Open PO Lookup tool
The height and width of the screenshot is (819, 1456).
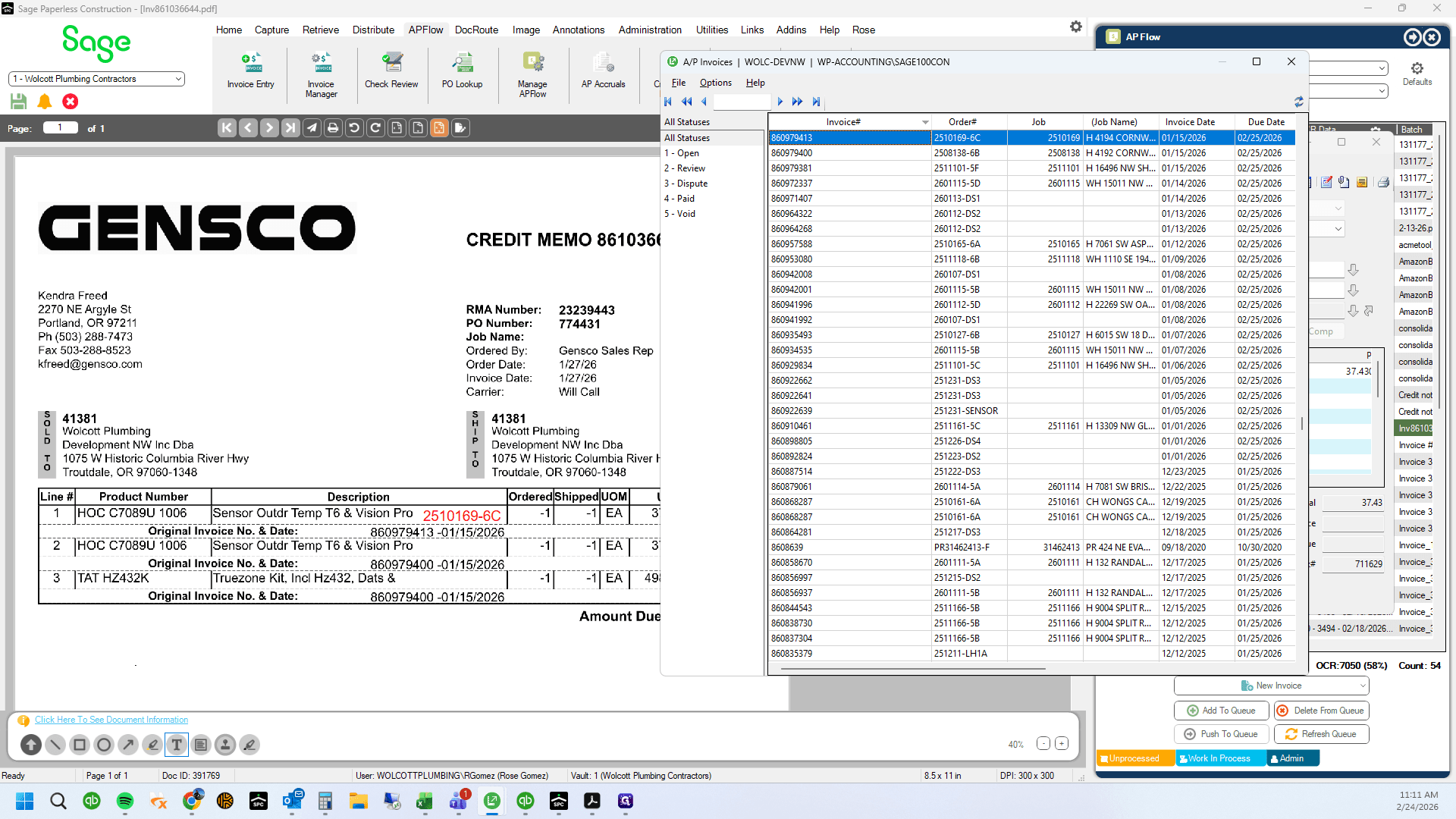463,71
